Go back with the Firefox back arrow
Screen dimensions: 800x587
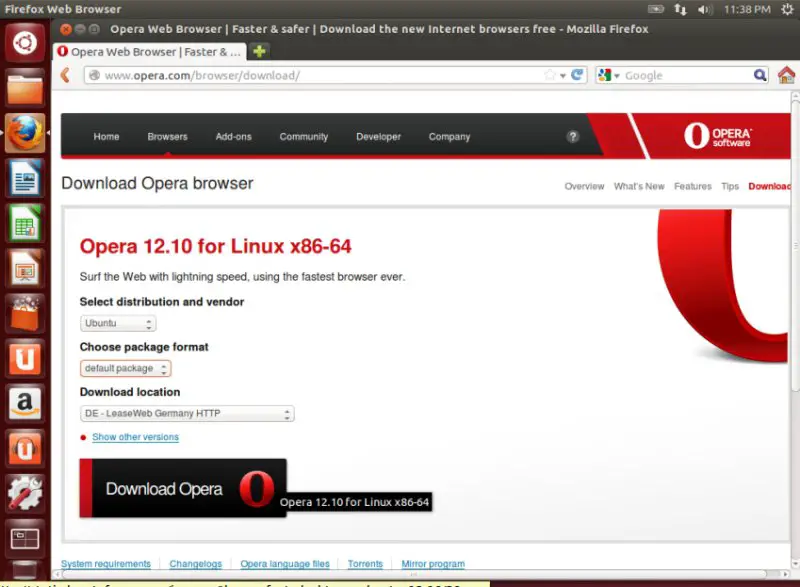tap(65, 75)
